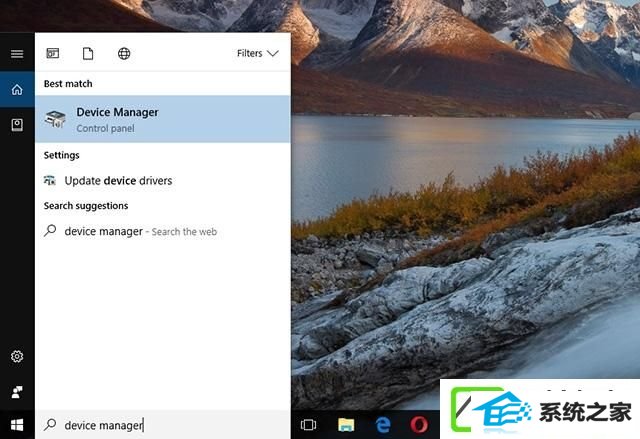Click the Best match heading
Screen dimensions: 640x439
68,84
